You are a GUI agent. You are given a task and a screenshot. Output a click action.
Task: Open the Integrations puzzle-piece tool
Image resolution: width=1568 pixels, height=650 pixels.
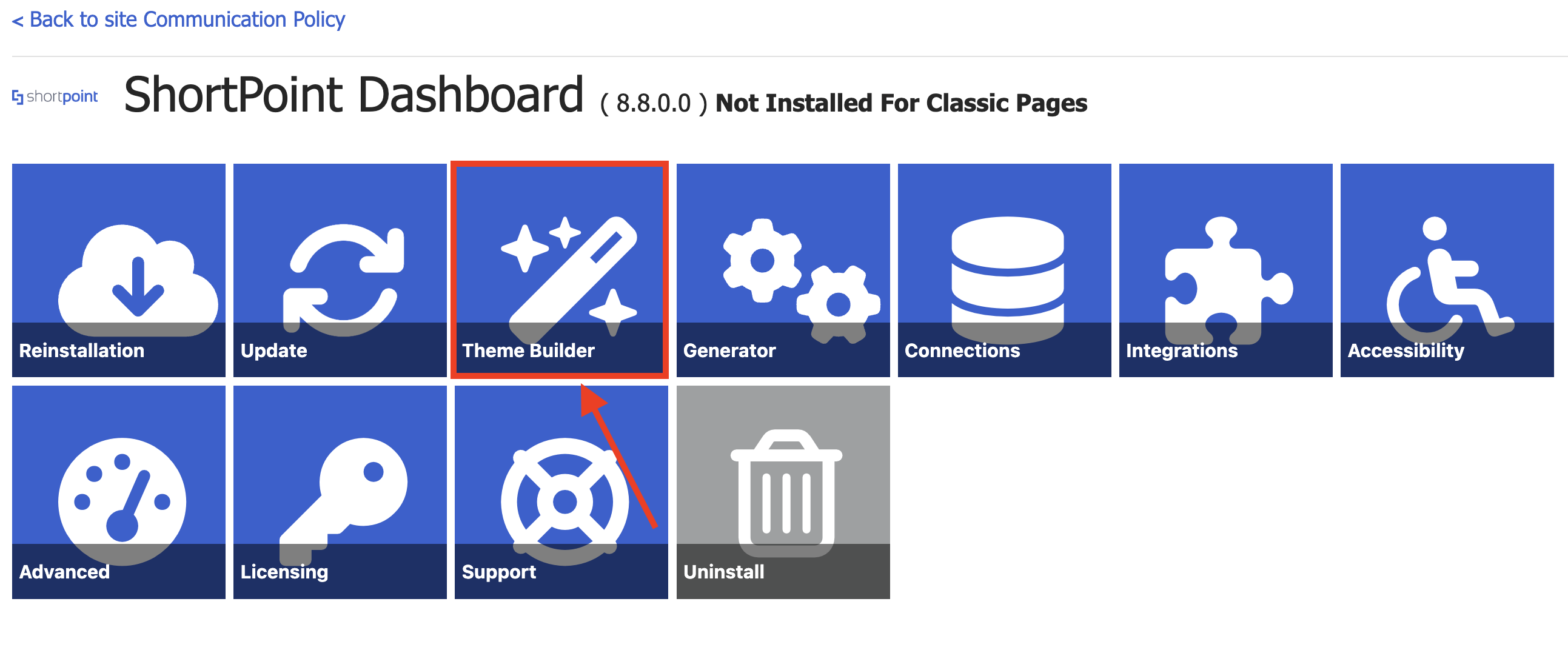click(x=1225, y=268)
